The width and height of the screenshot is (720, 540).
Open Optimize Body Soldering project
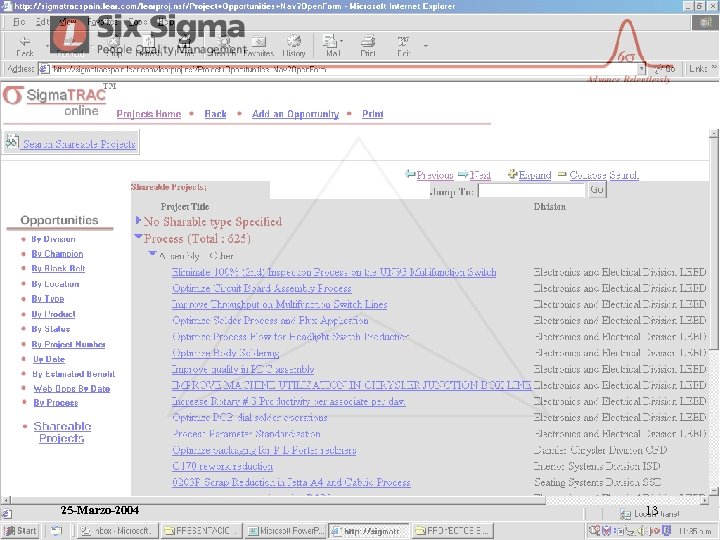point(225,353)
